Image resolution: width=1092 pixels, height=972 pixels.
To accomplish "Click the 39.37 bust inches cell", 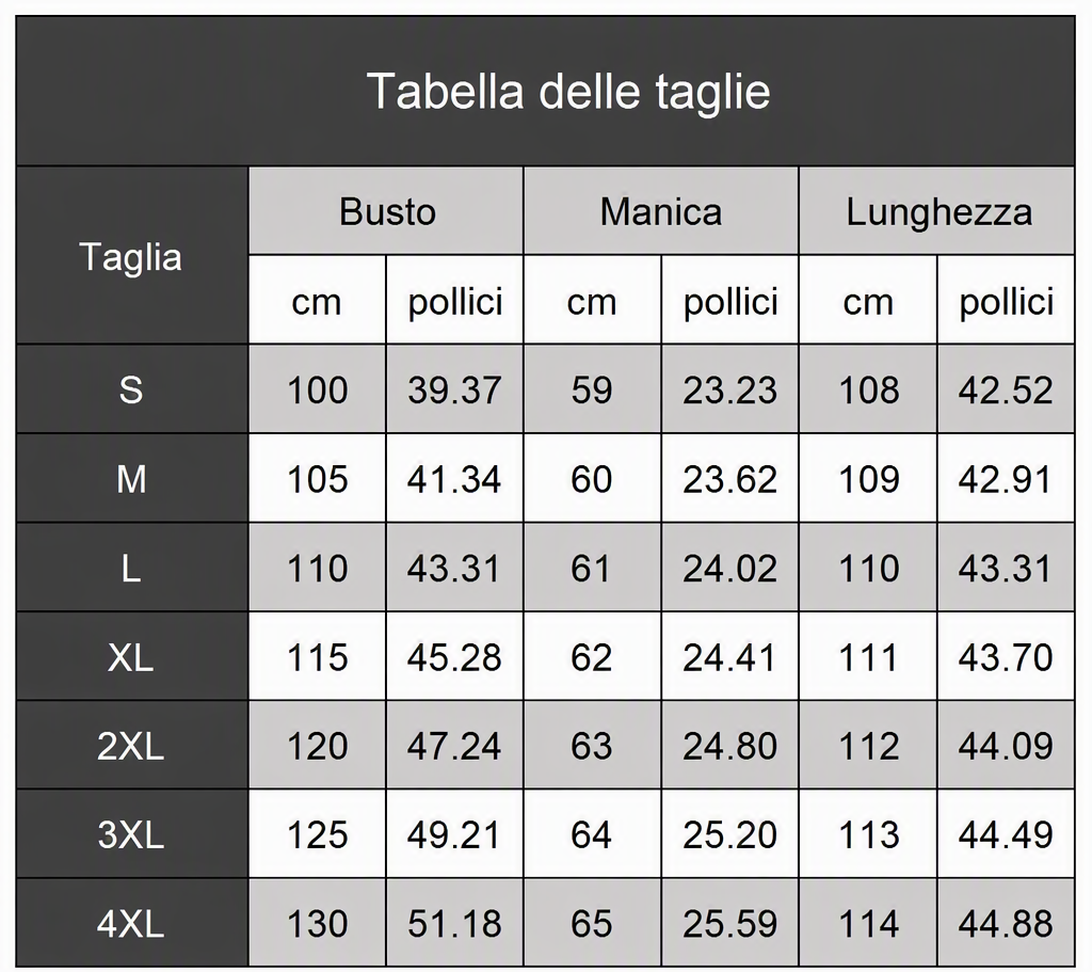I will pos(455,389).
